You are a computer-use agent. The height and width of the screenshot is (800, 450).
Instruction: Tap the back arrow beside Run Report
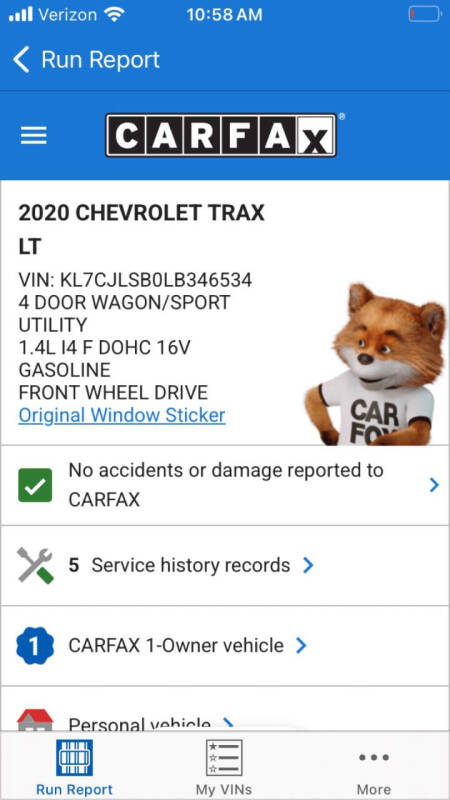(x=21, y=60)
